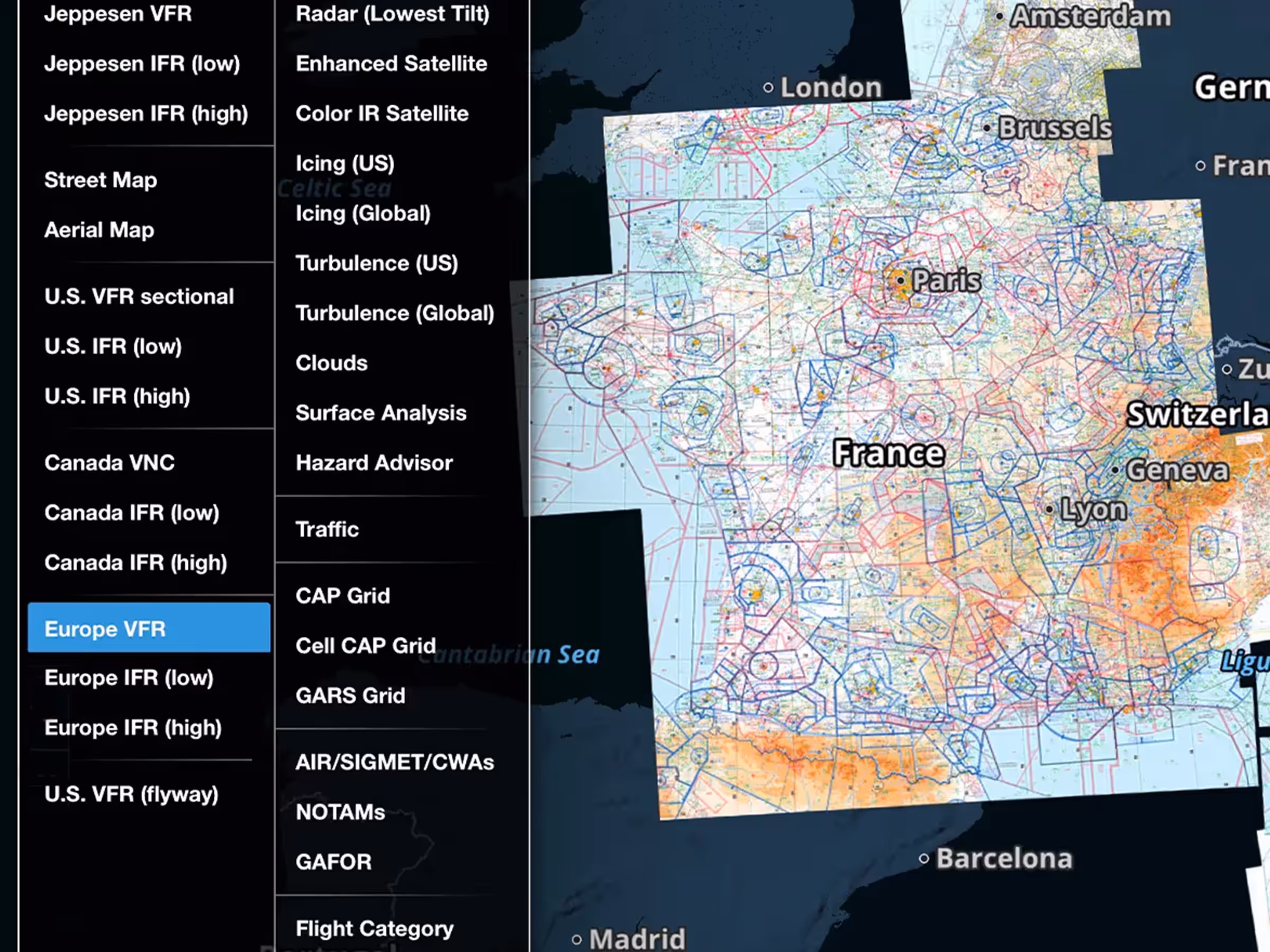This screenshot has width=1270, height=952.
Task: Turn on Radar (Lowest Tilt) overlay
Action: 392,14
